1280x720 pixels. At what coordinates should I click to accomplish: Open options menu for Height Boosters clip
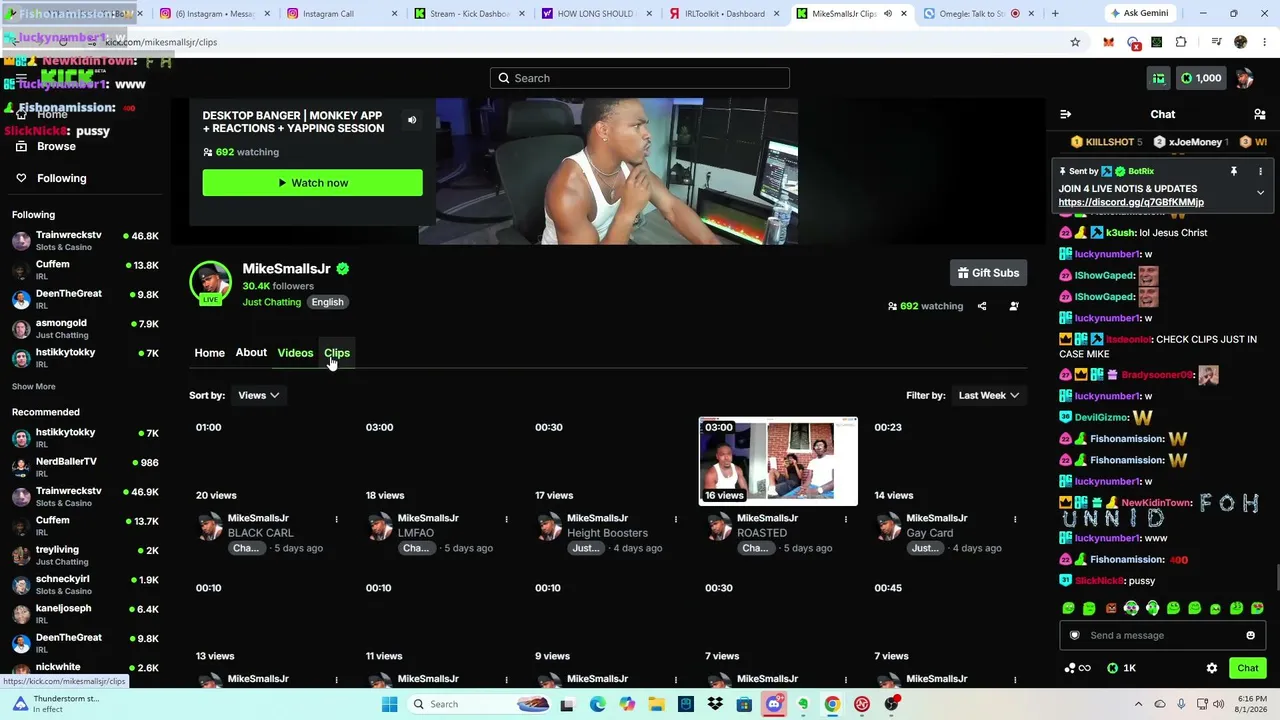coord(675,519)
